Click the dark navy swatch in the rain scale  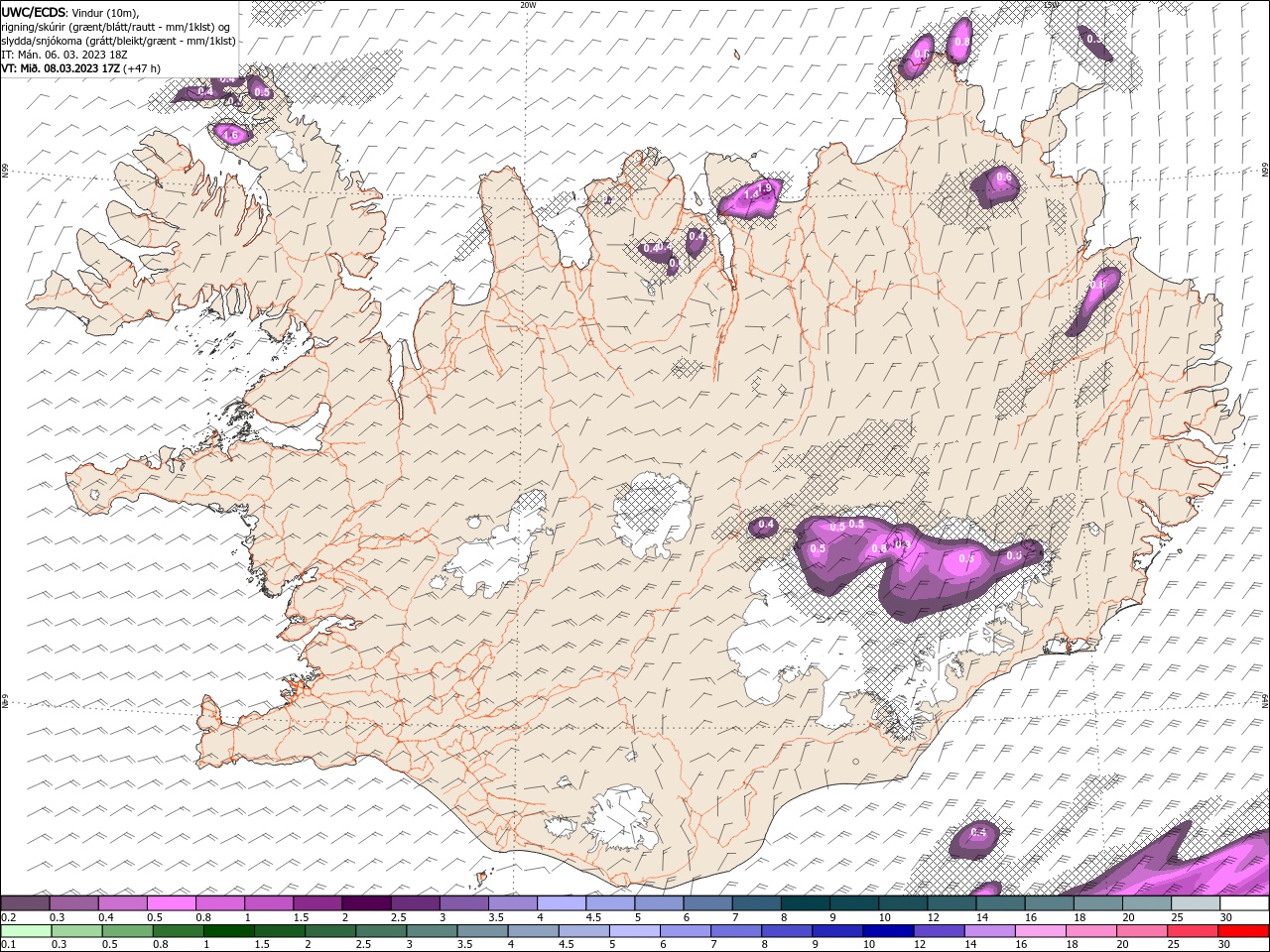tap(887, 932)
